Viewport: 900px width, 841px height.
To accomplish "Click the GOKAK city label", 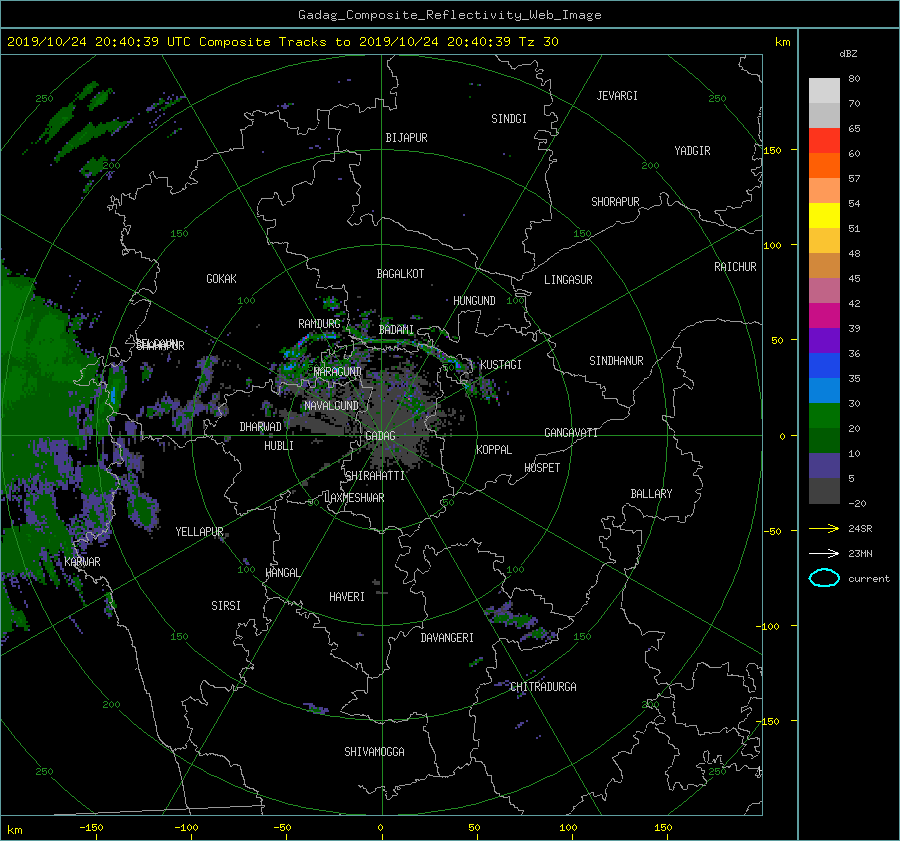I will pyautogui.click(x=221, y=279).
